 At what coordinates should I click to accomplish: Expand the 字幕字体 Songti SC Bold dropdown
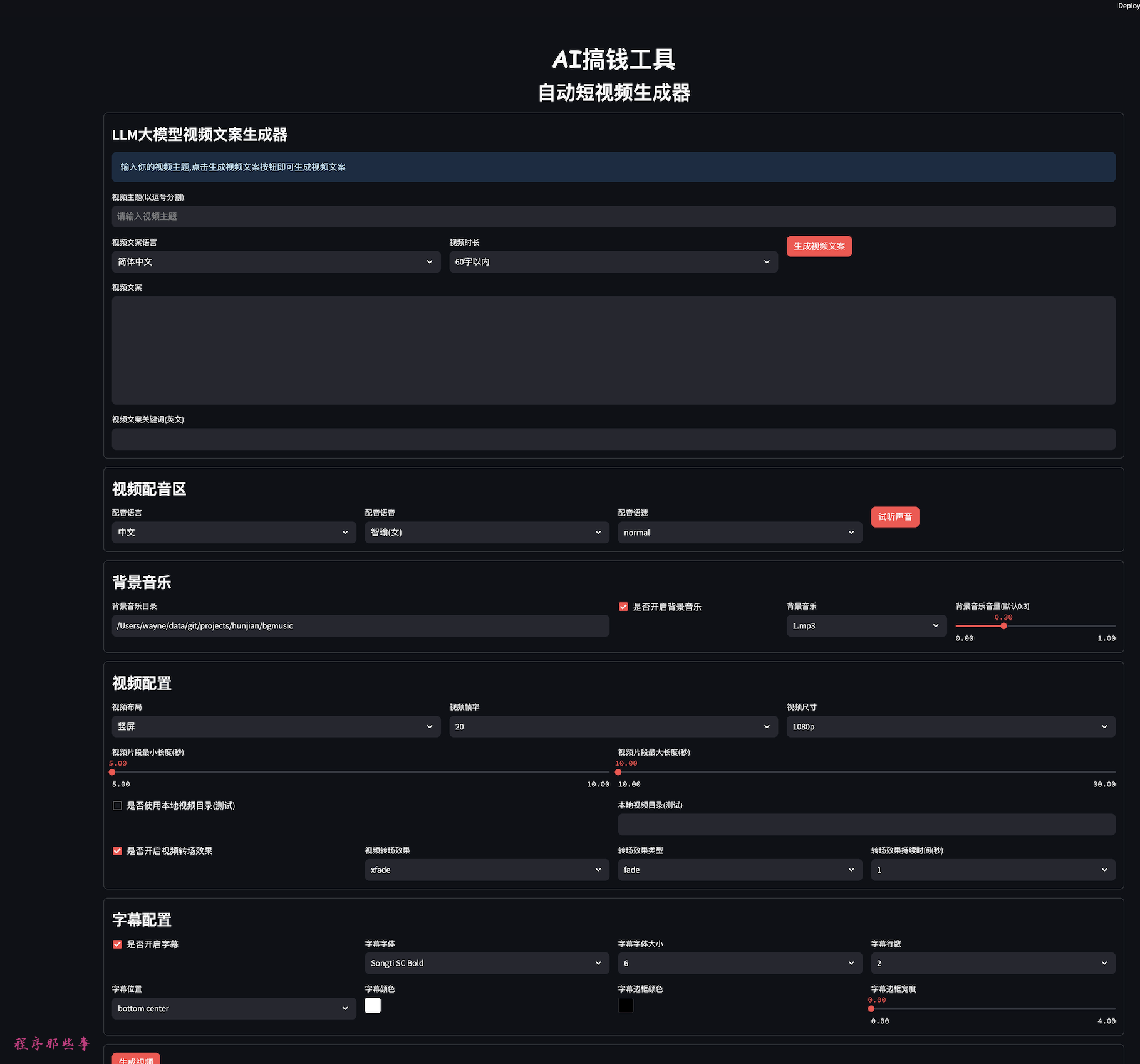[x=486, y=963]
